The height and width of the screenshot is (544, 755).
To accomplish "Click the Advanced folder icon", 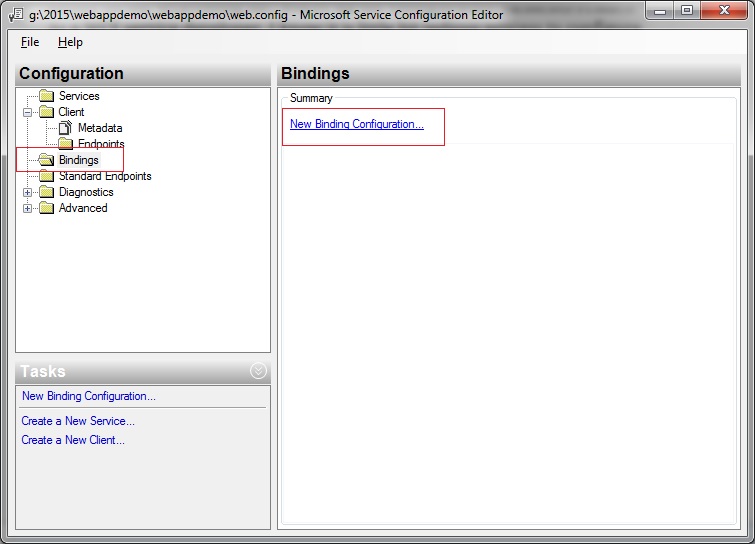I will (46, 208).
